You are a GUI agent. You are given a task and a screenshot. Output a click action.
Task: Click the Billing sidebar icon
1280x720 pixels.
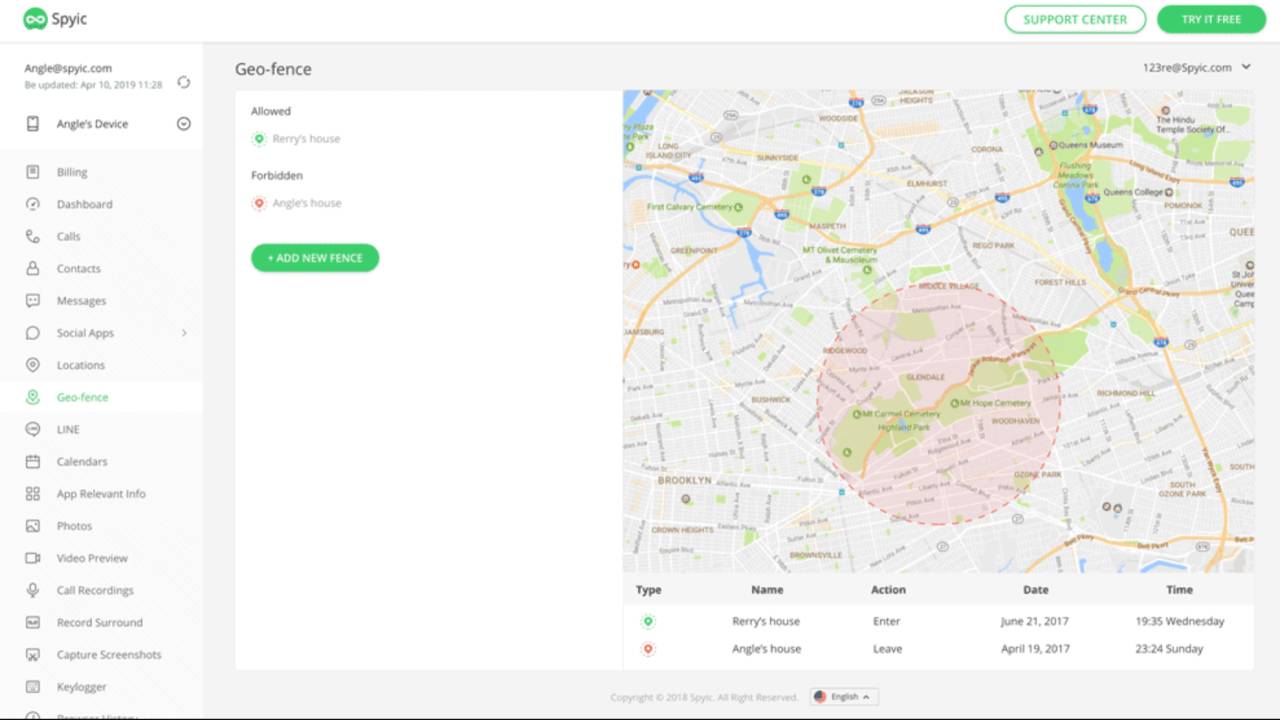click(33, 172)
